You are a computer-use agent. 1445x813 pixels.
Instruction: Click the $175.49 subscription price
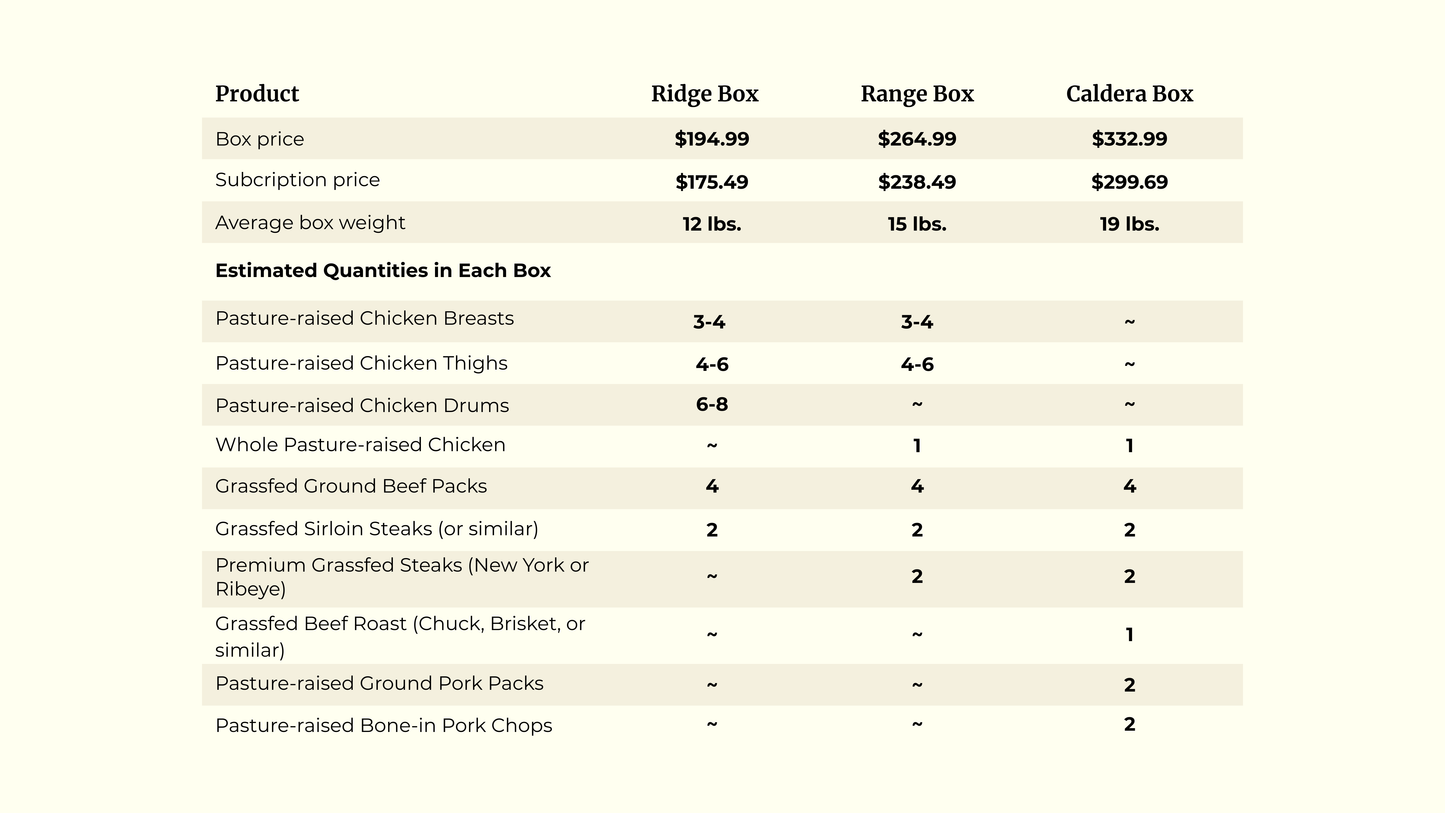(711, 182)
